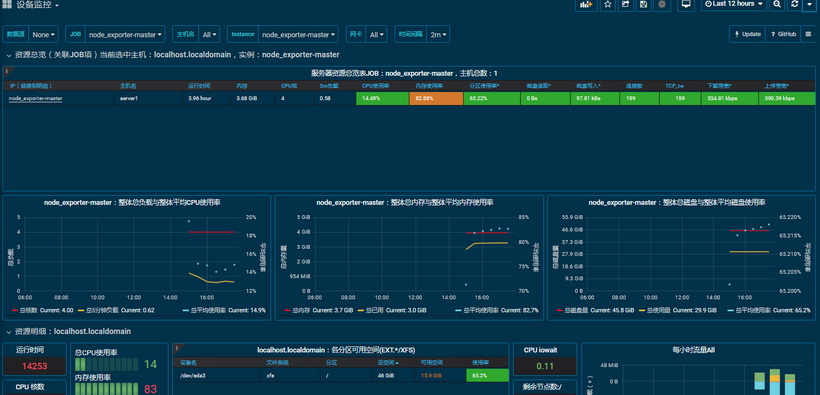The width and height of the screenshot is (820, 395).
Task: Open the 数据源 None dropdown
Action: point(43,35)
